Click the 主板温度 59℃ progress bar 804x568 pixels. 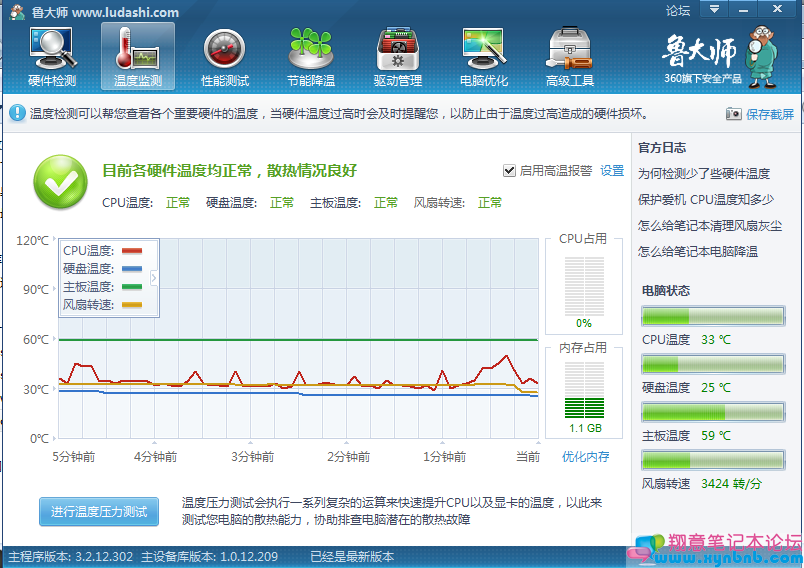[713, 412]
